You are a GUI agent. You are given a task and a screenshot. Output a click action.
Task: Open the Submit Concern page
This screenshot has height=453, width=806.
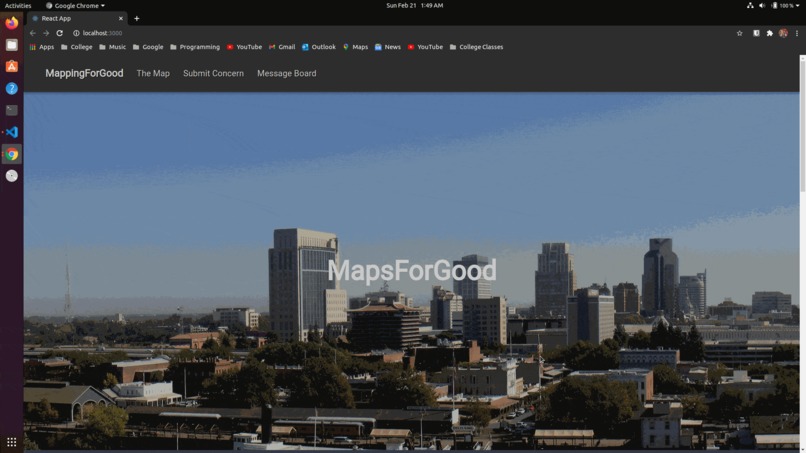point(213,74)
